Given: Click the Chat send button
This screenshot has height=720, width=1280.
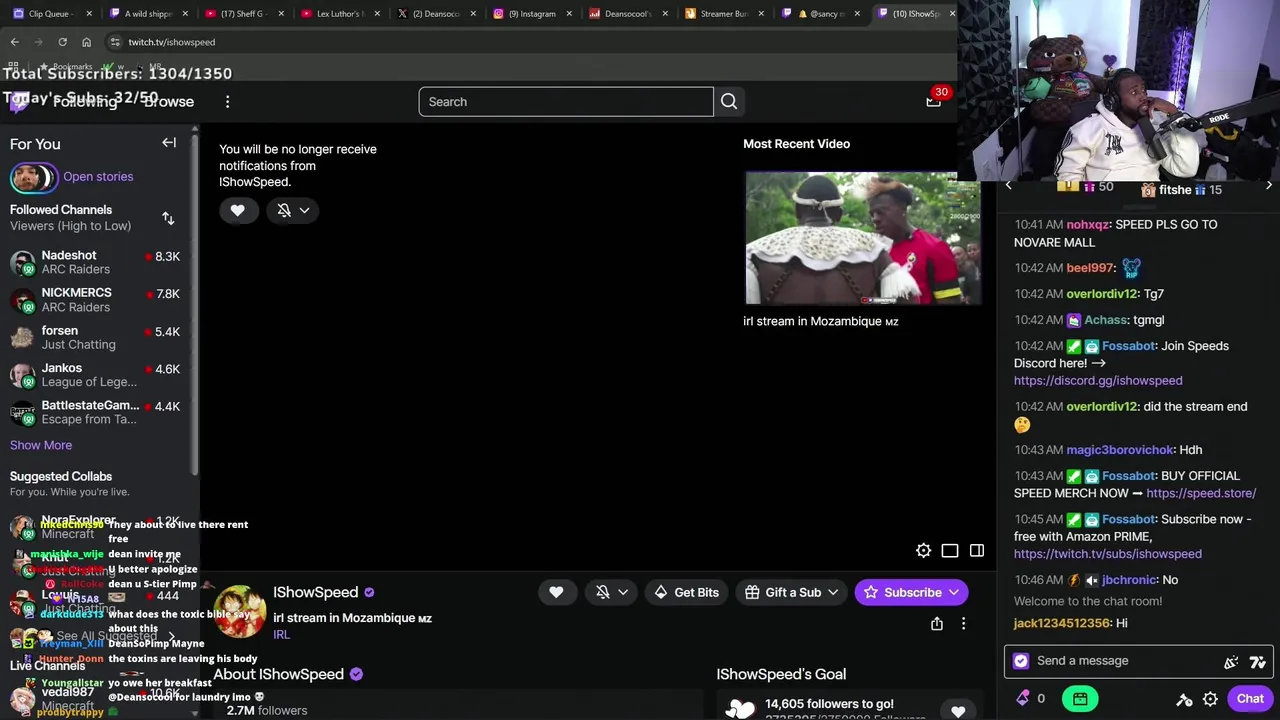Looking at the screenshot, I should click(x=1250, y=699).
